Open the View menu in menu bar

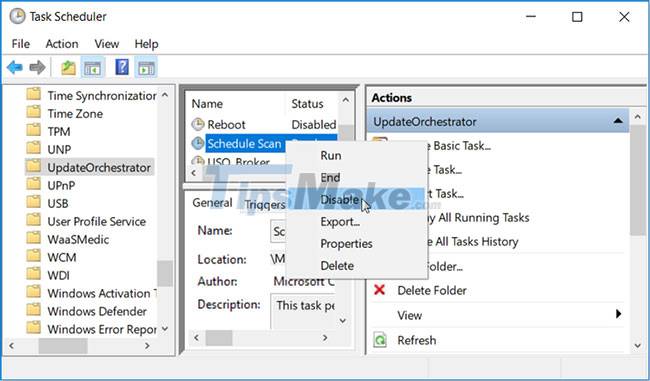pyautogui.click(x=107, y=44)
